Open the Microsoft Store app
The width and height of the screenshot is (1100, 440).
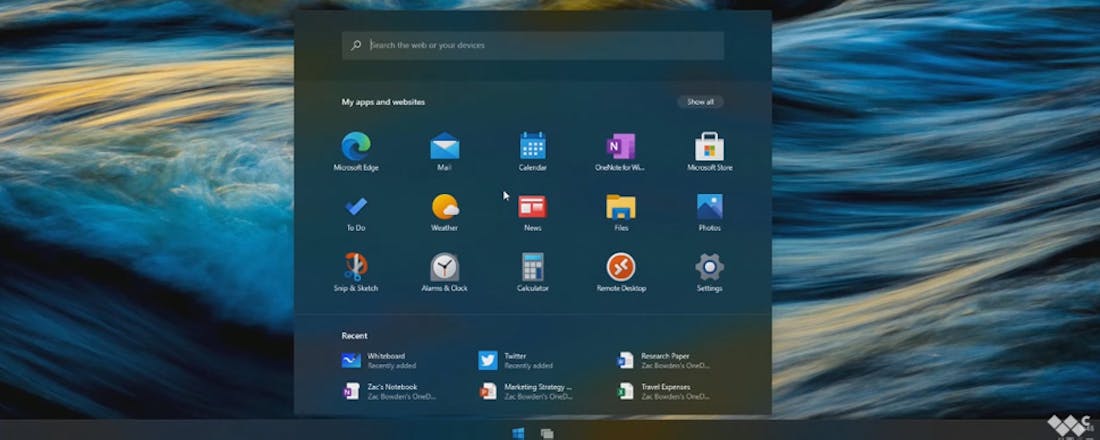click(709, 151)
